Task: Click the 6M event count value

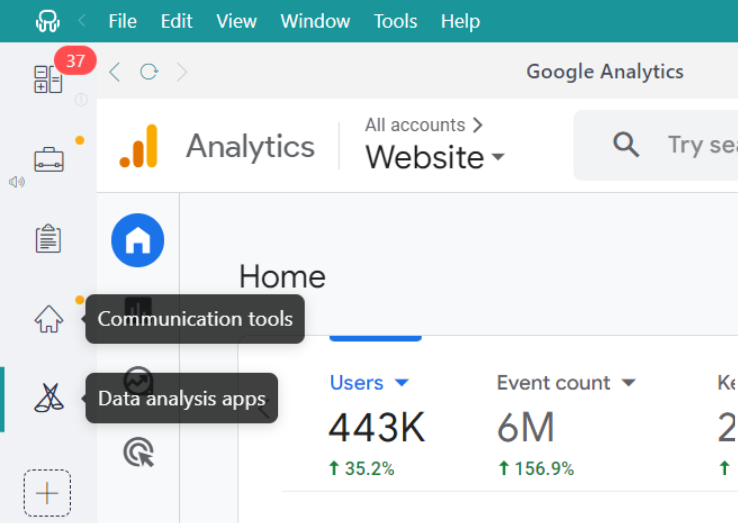Action: pyautogui.click(x=526, y=427)
